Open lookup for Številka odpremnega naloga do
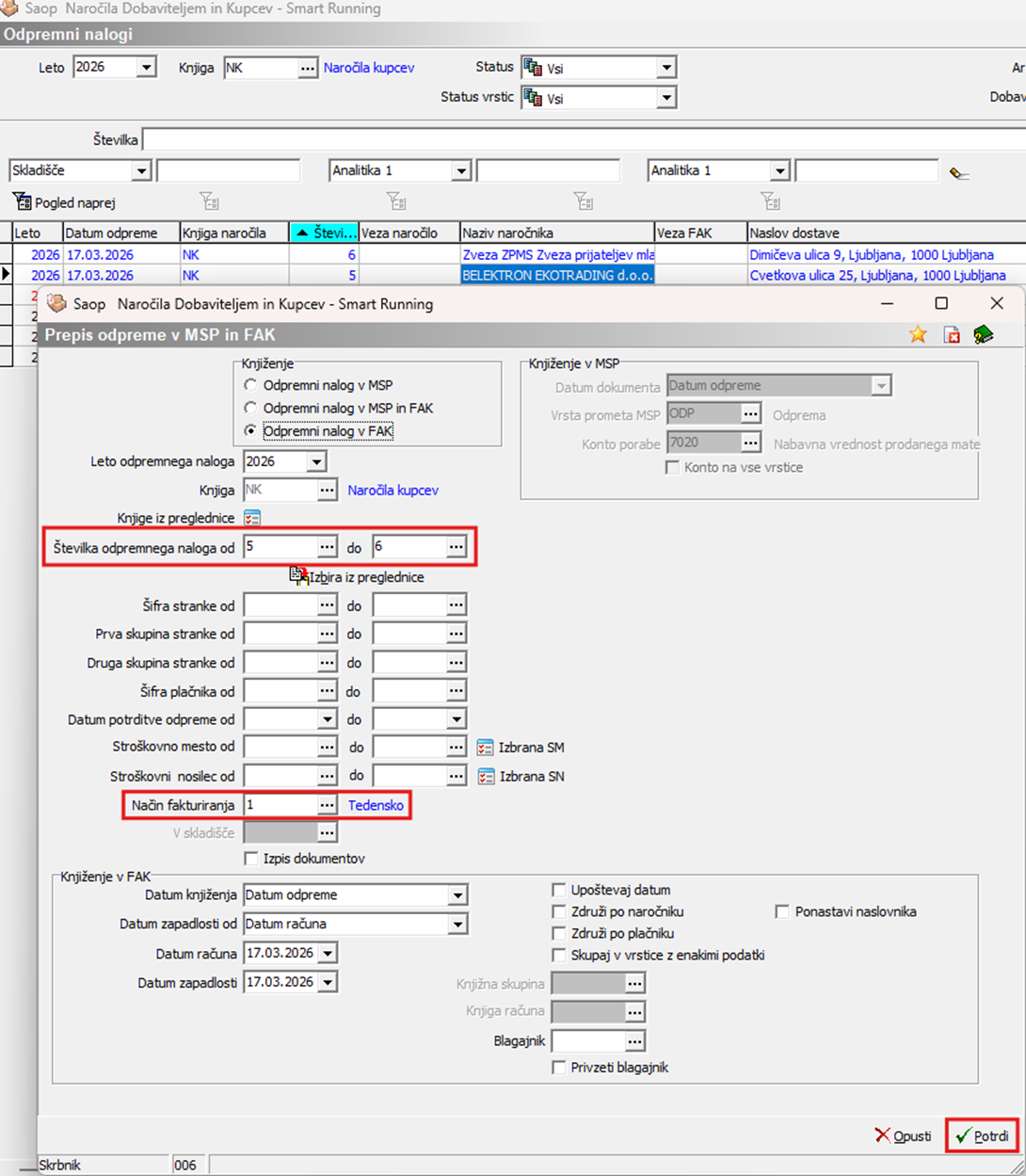This screenshot has width=1026, height=1176. 457,547
